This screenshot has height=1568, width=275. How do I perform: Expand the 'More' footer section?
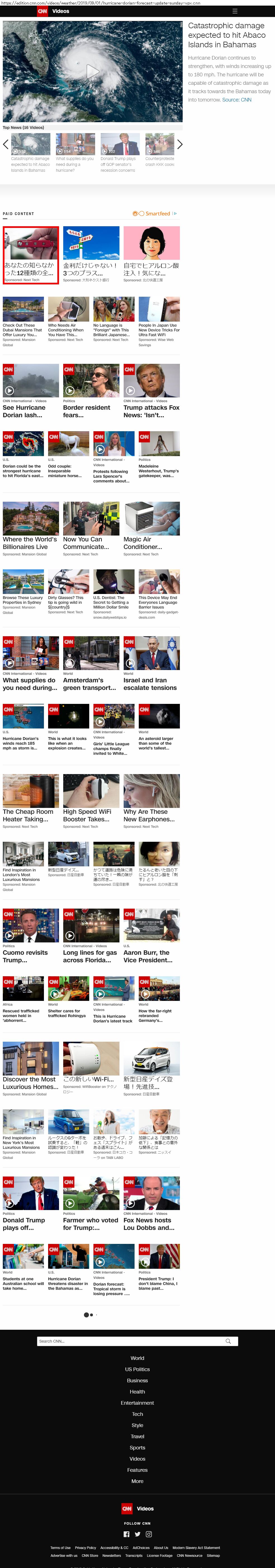click(138, 1481)
